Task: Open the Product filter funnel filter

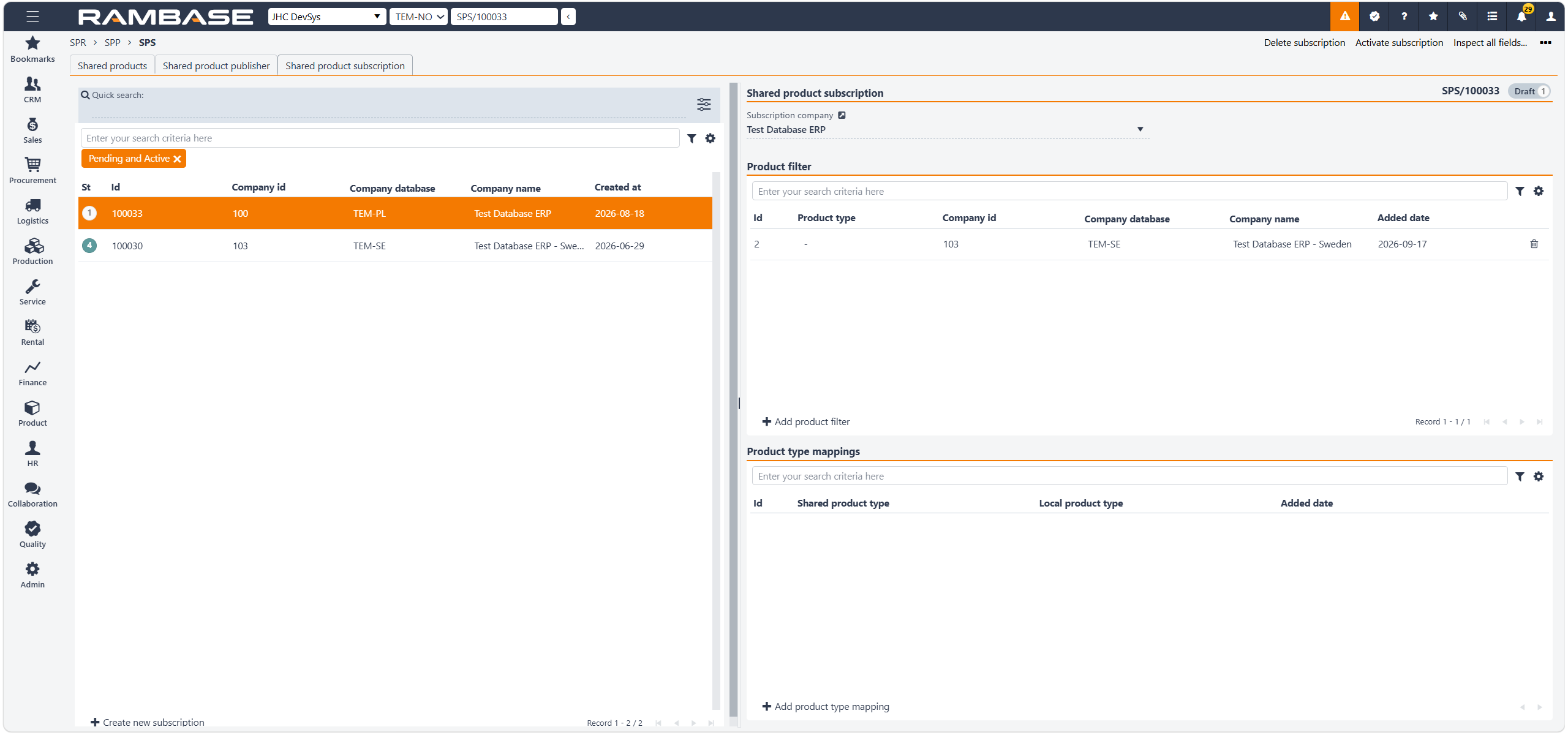Action: point(1520,191)
